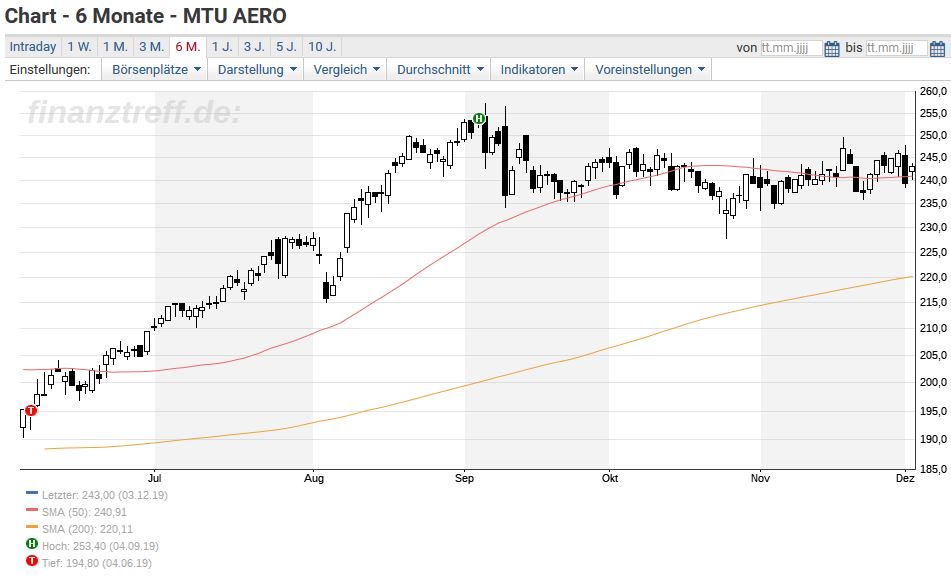
Task: Select the 6 M. time range tab
Action: pyautogui.click(x=187, y=47)
